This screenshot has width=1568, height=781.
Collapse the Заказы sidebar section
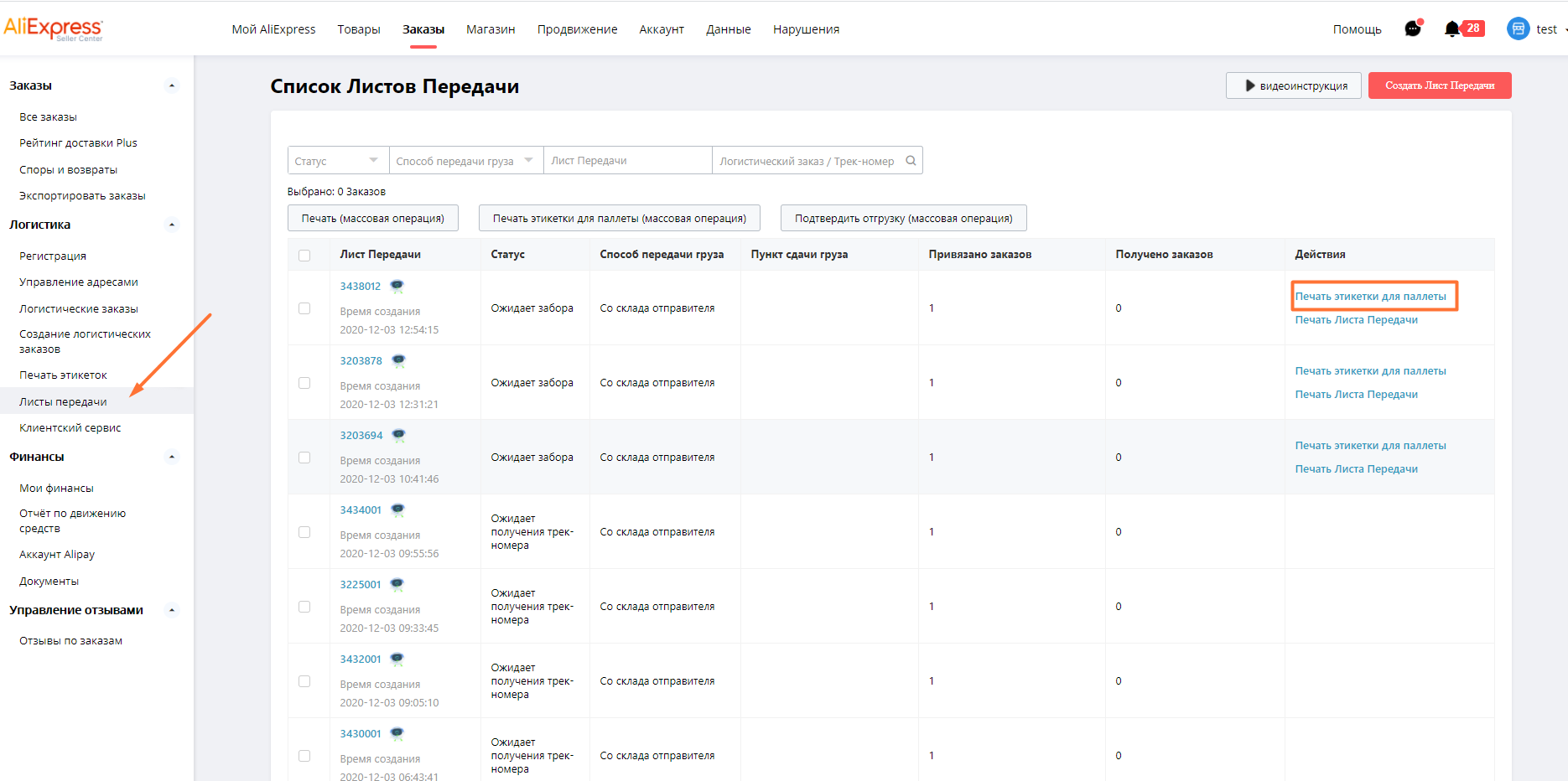tap(172, 85)
